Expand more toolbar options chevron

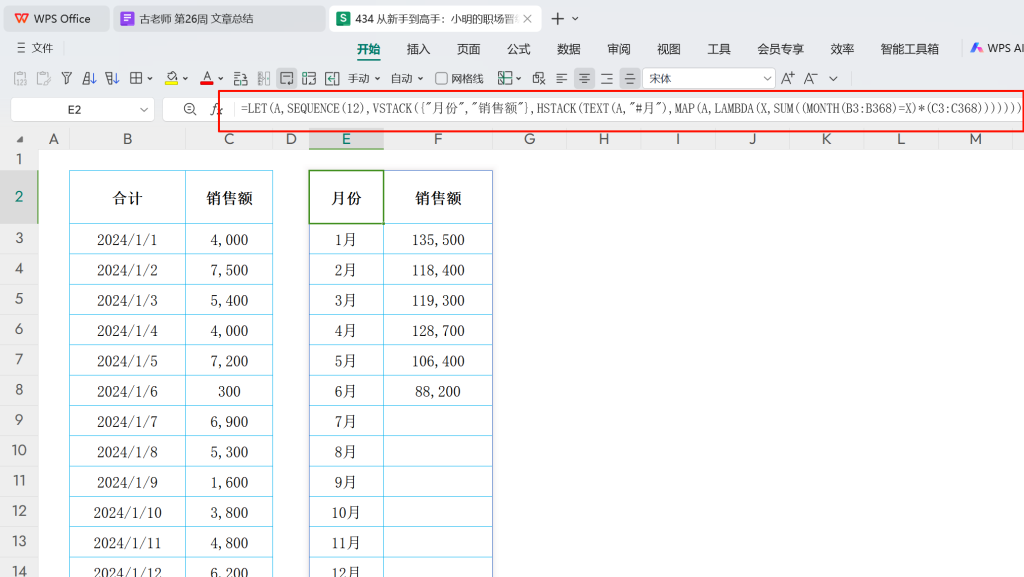click(833, 78)
